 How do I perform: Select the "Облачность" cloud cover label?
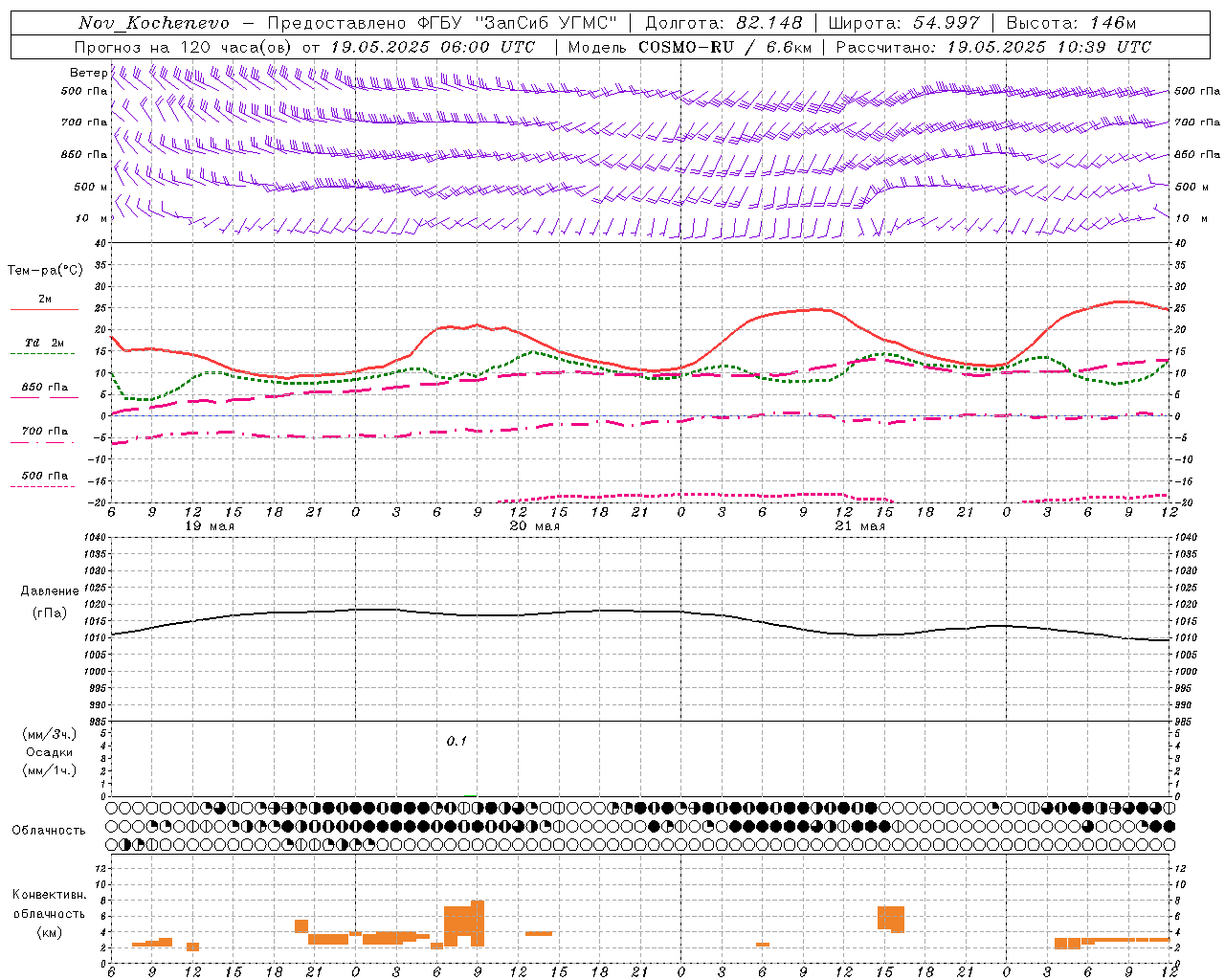tap(49, 831)
